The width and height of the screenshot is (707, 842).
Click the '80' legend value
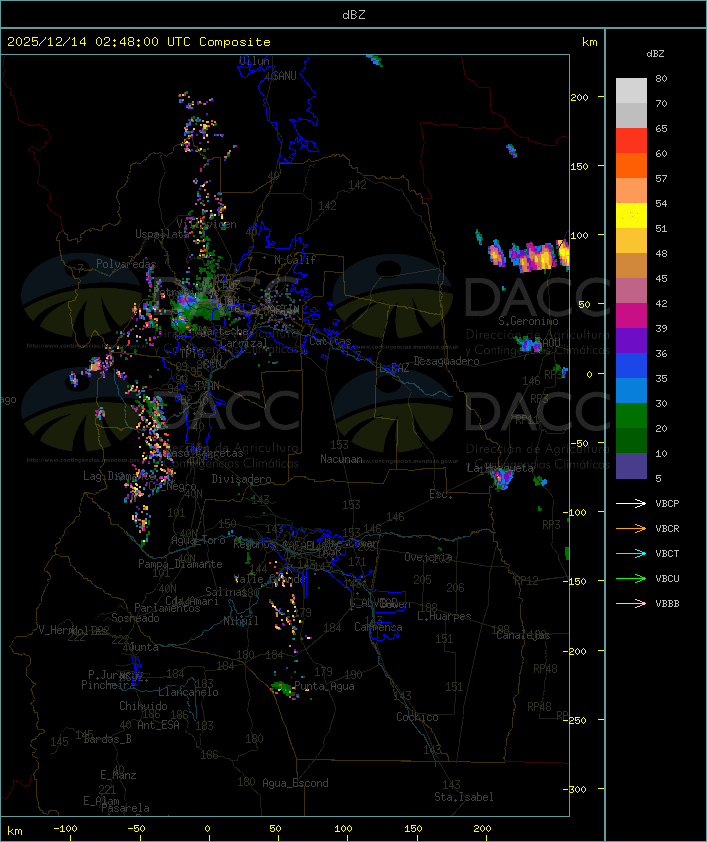[661, 78]
